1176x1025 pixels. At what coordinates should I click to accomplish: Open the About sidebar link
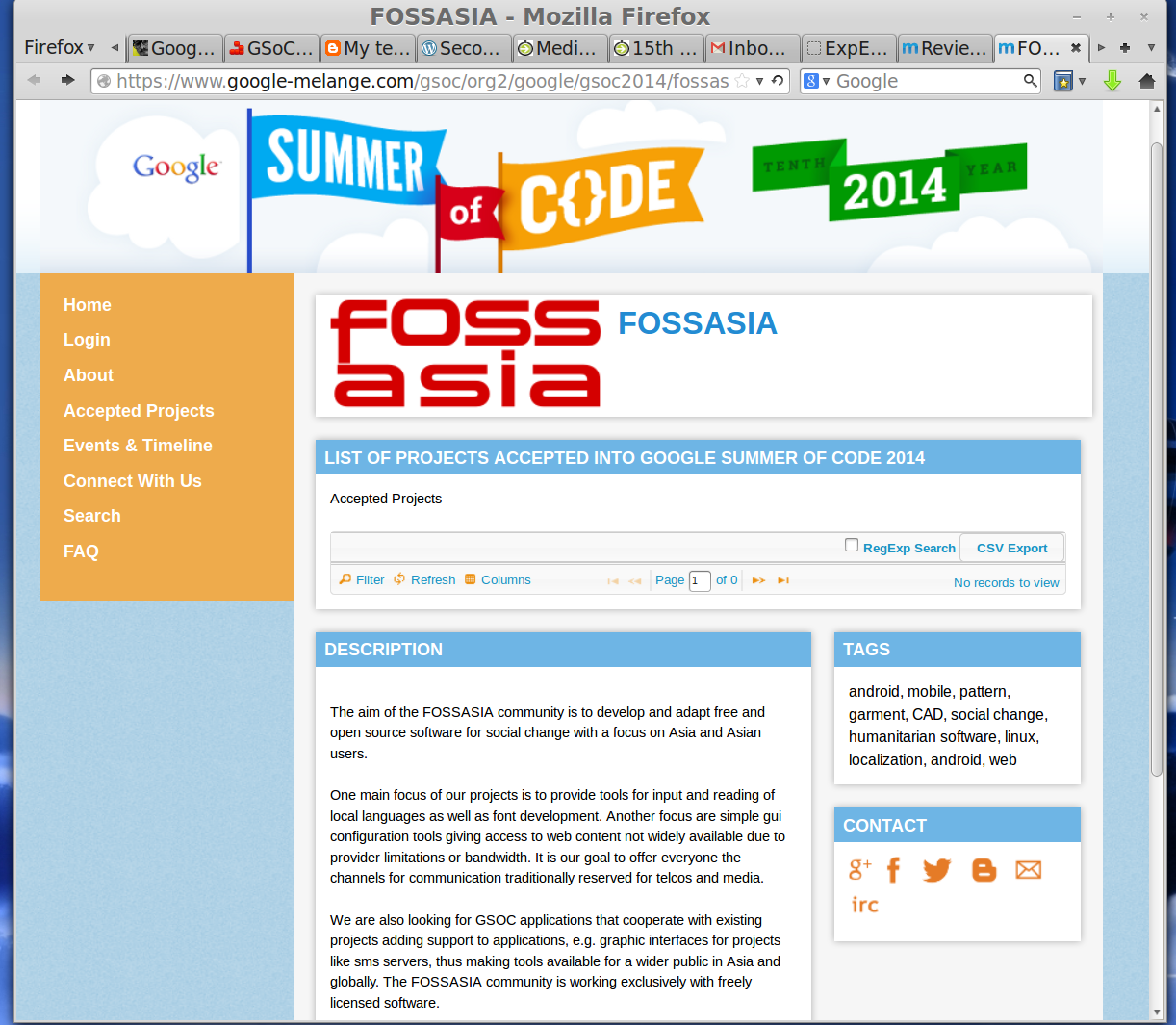pyautogui.click(x=89, y=375)
